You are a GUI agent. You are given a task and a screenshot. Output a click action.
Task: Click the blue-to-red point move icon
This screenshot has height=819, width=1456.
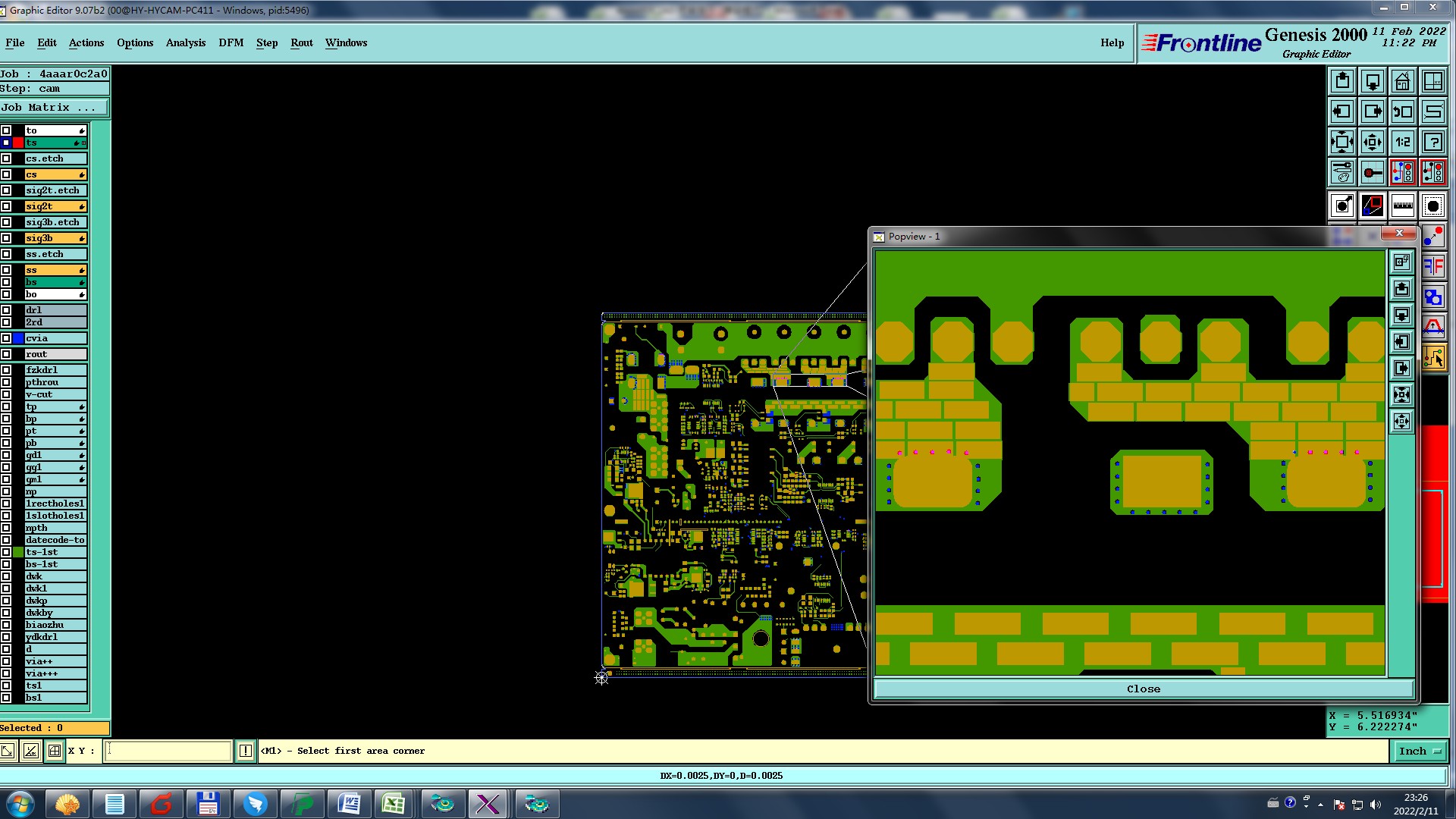coord(1434,237)
